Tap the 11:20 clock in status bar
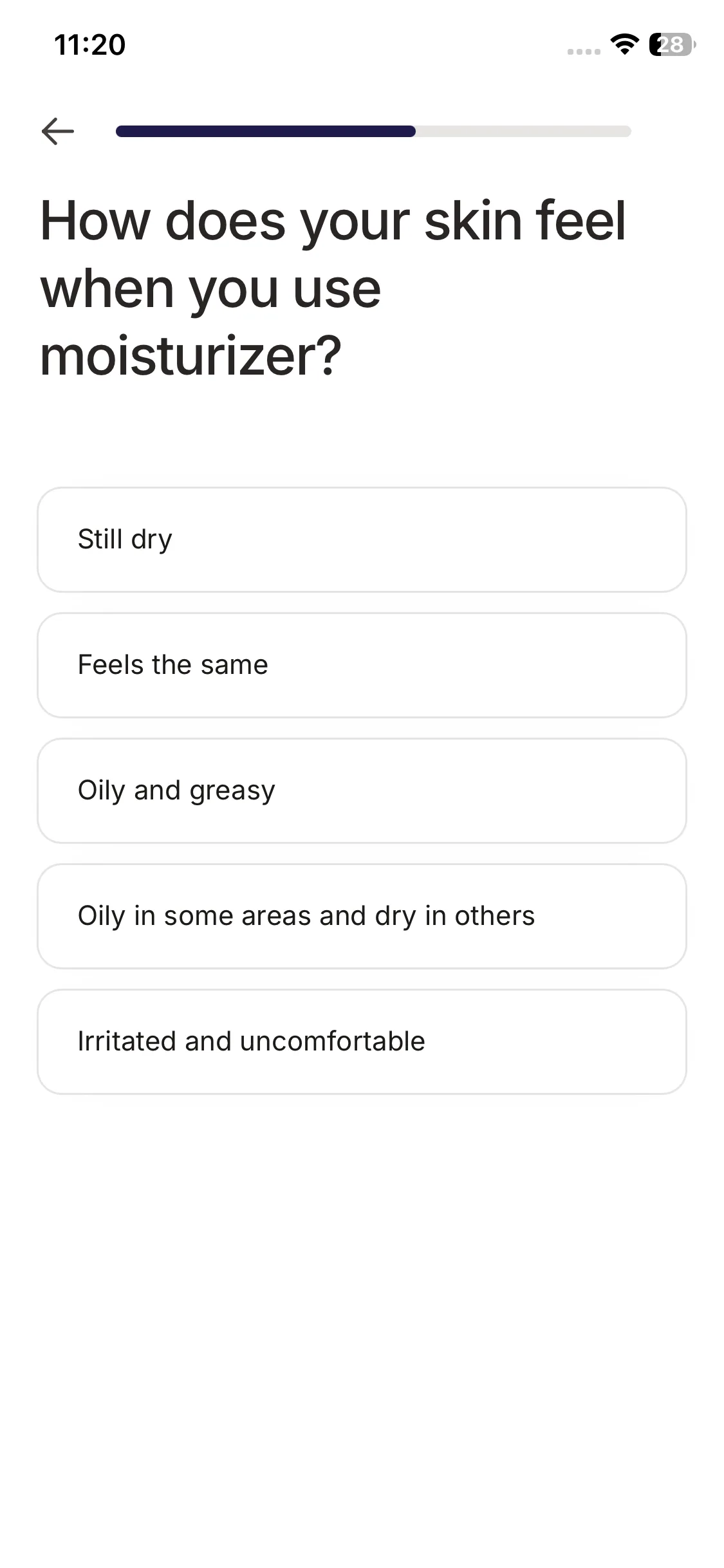Screen dimensions: 724x1568 pyautogui.click(x=89, y=44)
